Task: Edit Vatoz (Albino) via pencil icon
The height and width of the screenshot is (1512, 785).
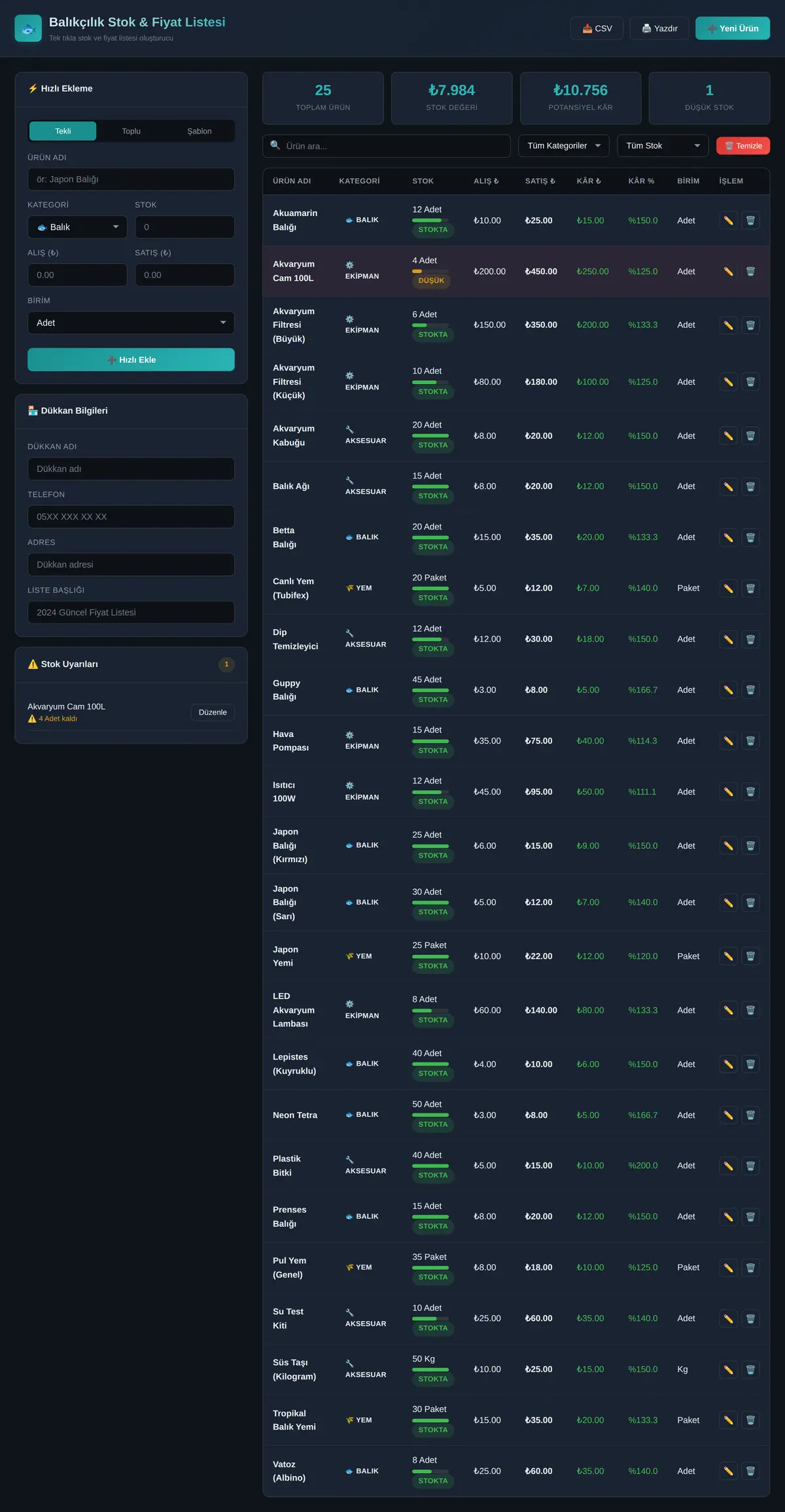Action: coord(728,1471)
